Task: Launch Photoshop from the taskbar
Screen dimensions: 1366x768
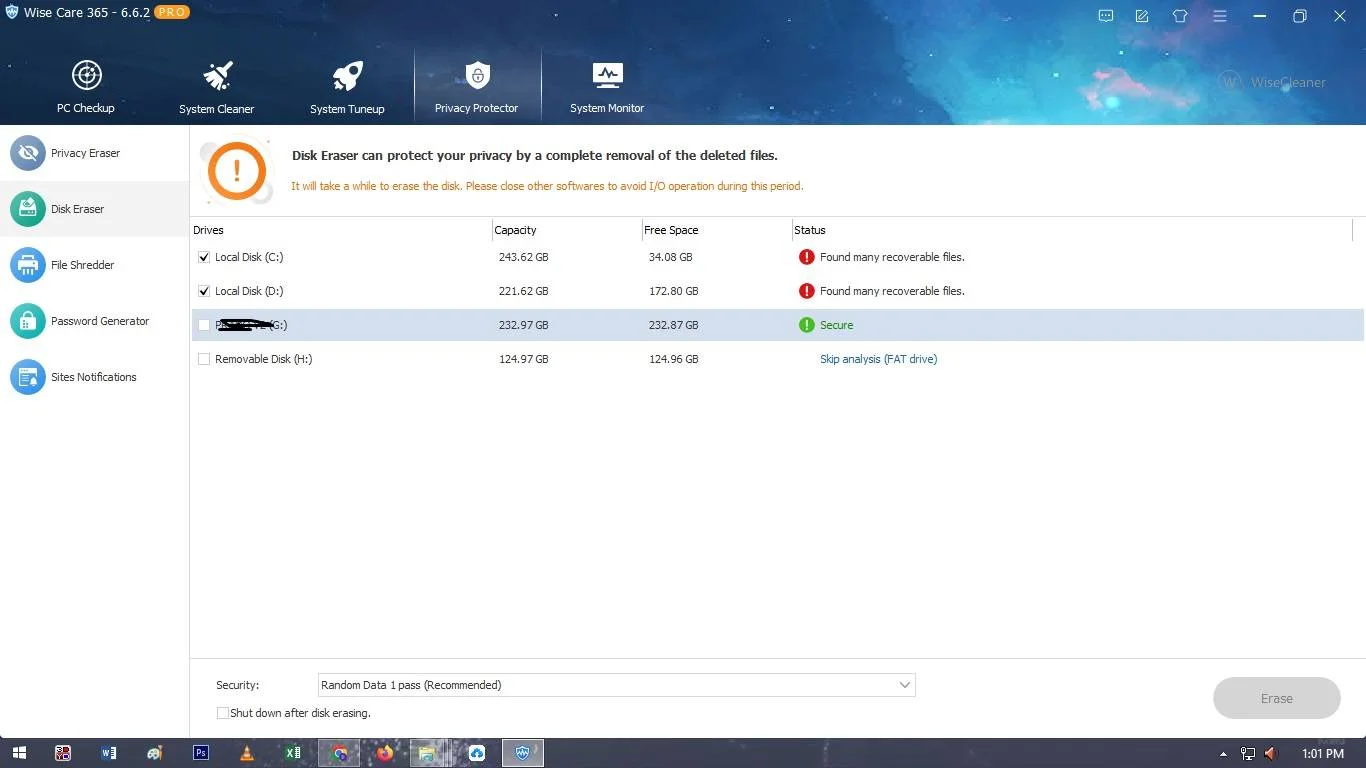Action: (201, 753)
